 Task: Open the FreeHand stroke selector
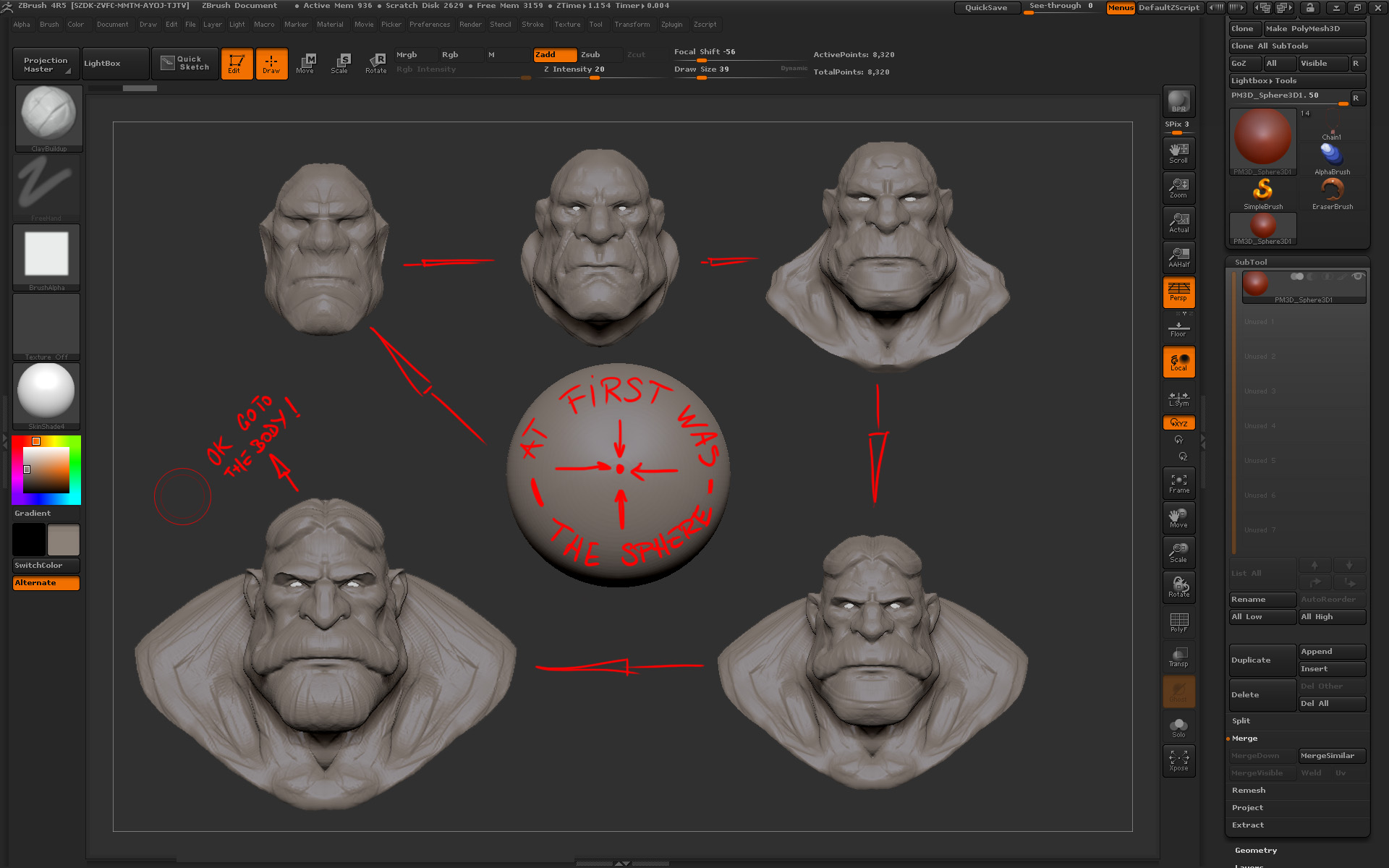tap(46, 188)
